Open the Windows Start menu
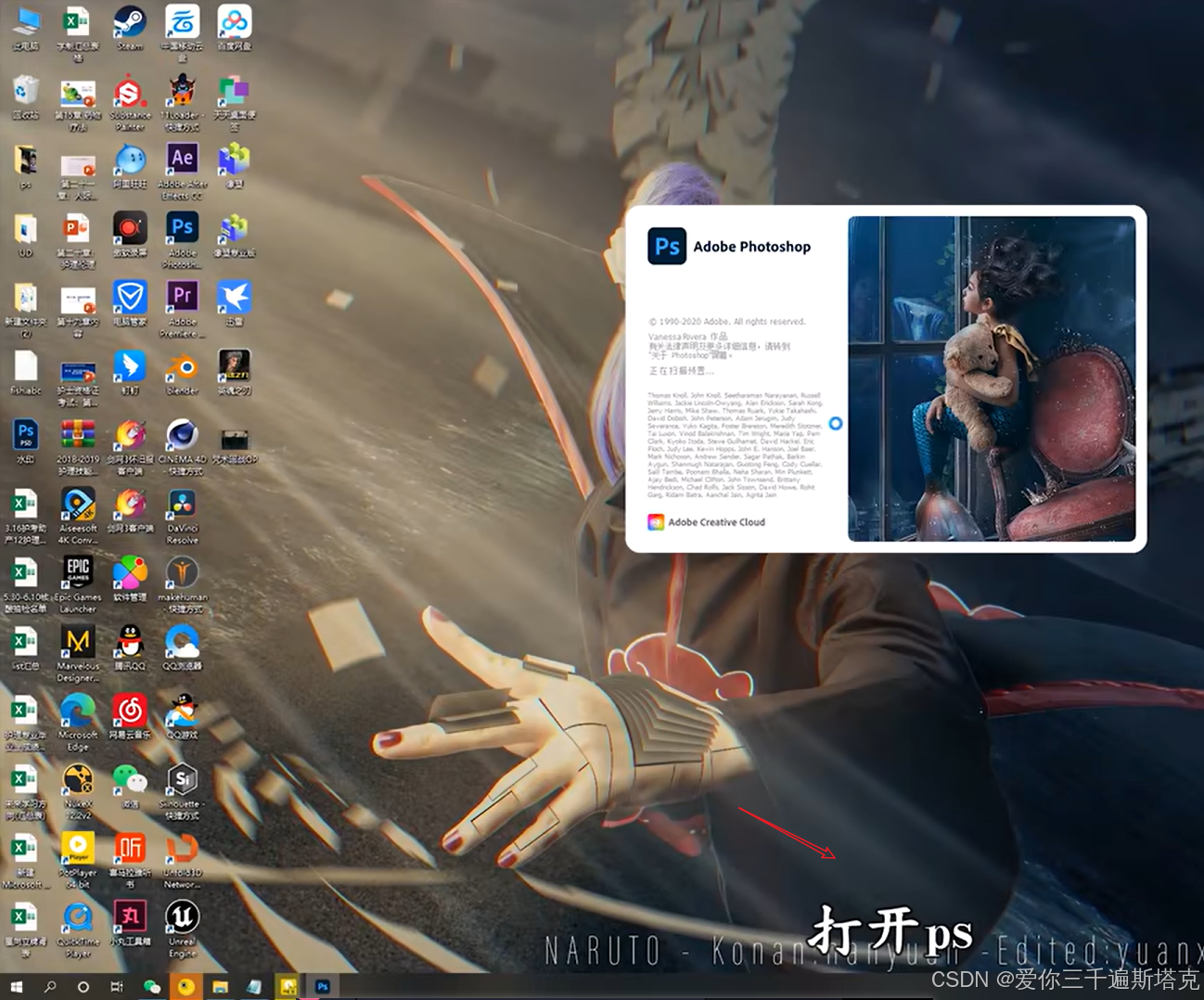Image resolution: width=1204 pixels, height=1000 pixels. 16,986
